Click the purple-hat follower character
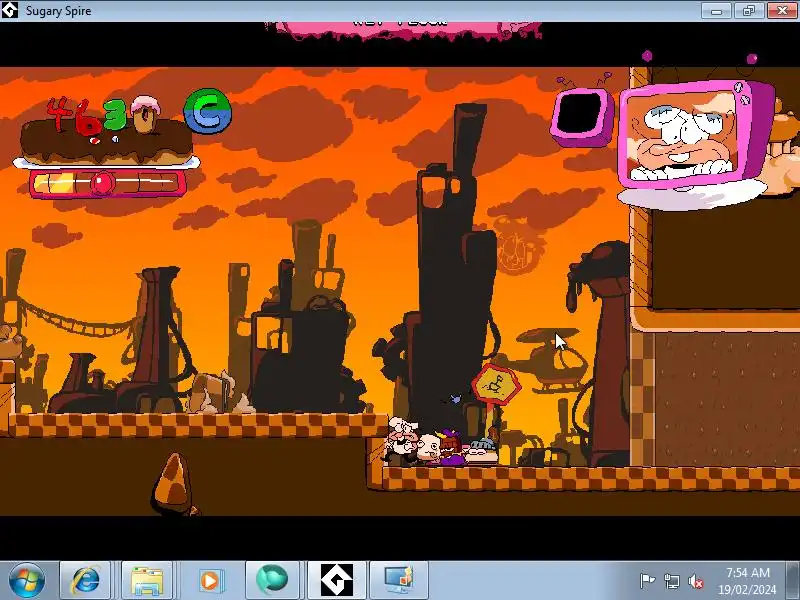This screenshot has width=800, height=600. (450, 447)
